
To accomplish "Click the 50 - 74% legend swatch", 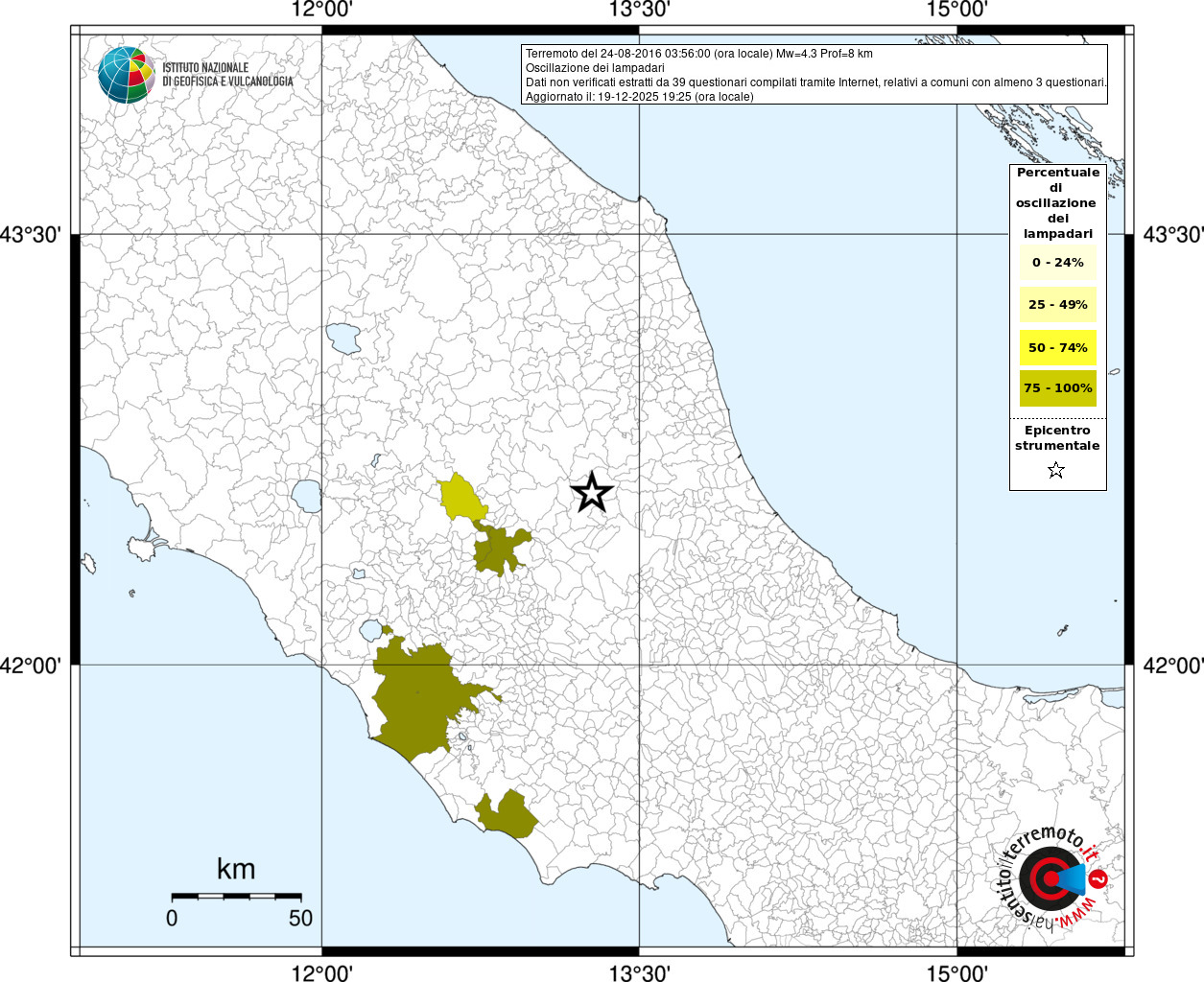I will pyautogui.click(x=1057, y=347).
